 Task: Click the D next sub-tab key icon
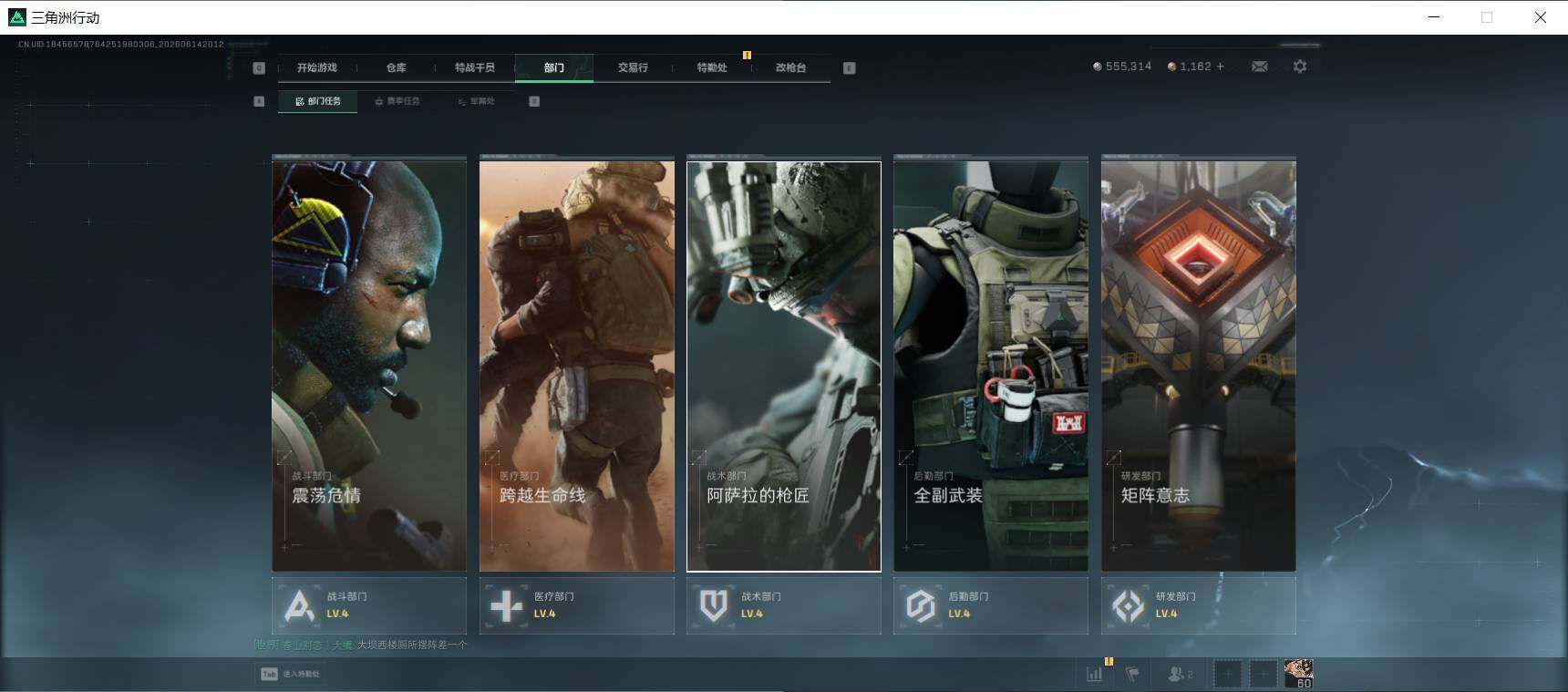pyautogui.click(x=534, y=101)
